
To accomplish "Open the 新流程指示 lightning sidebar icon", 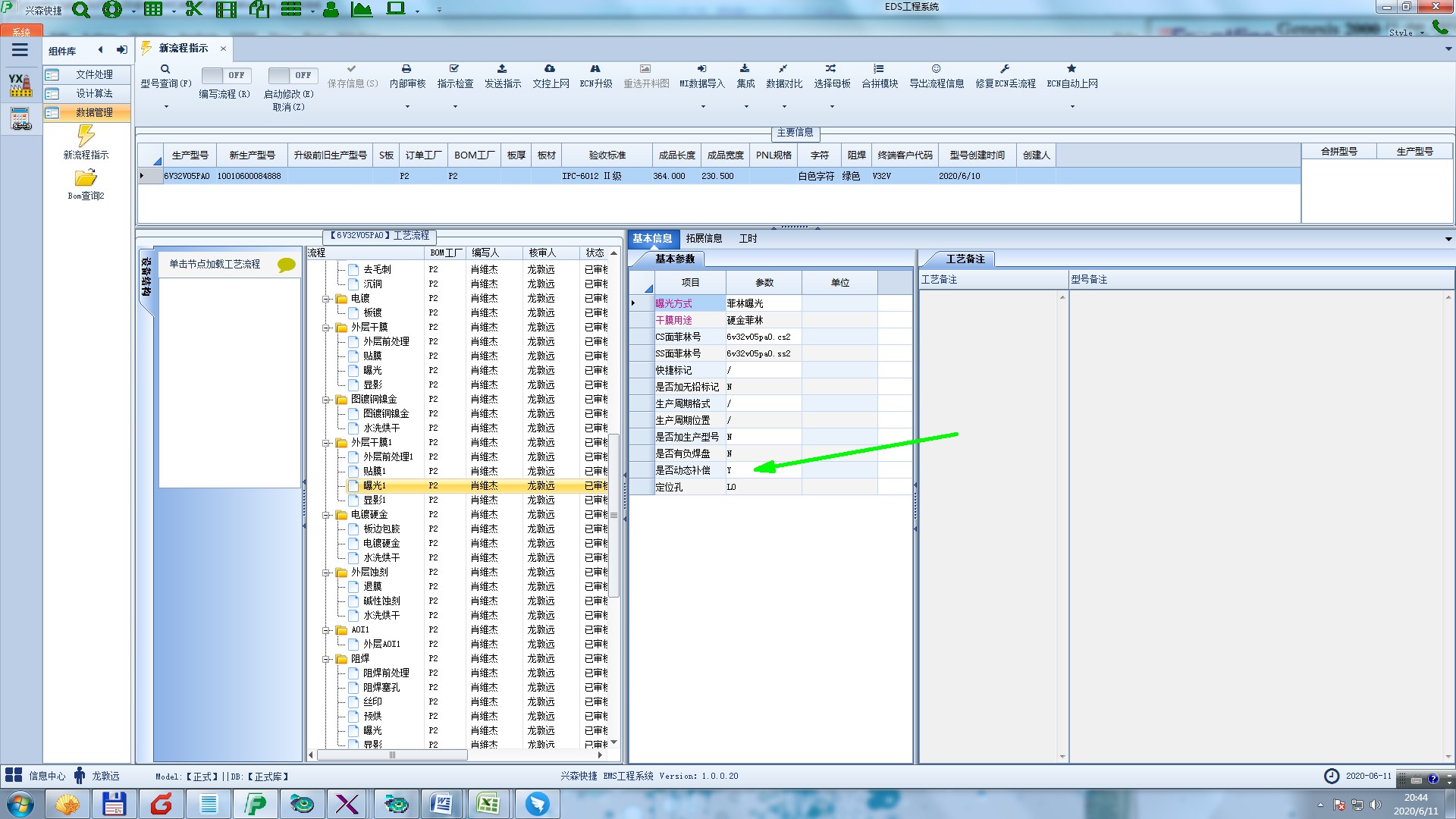I will (x=86, y=136).
